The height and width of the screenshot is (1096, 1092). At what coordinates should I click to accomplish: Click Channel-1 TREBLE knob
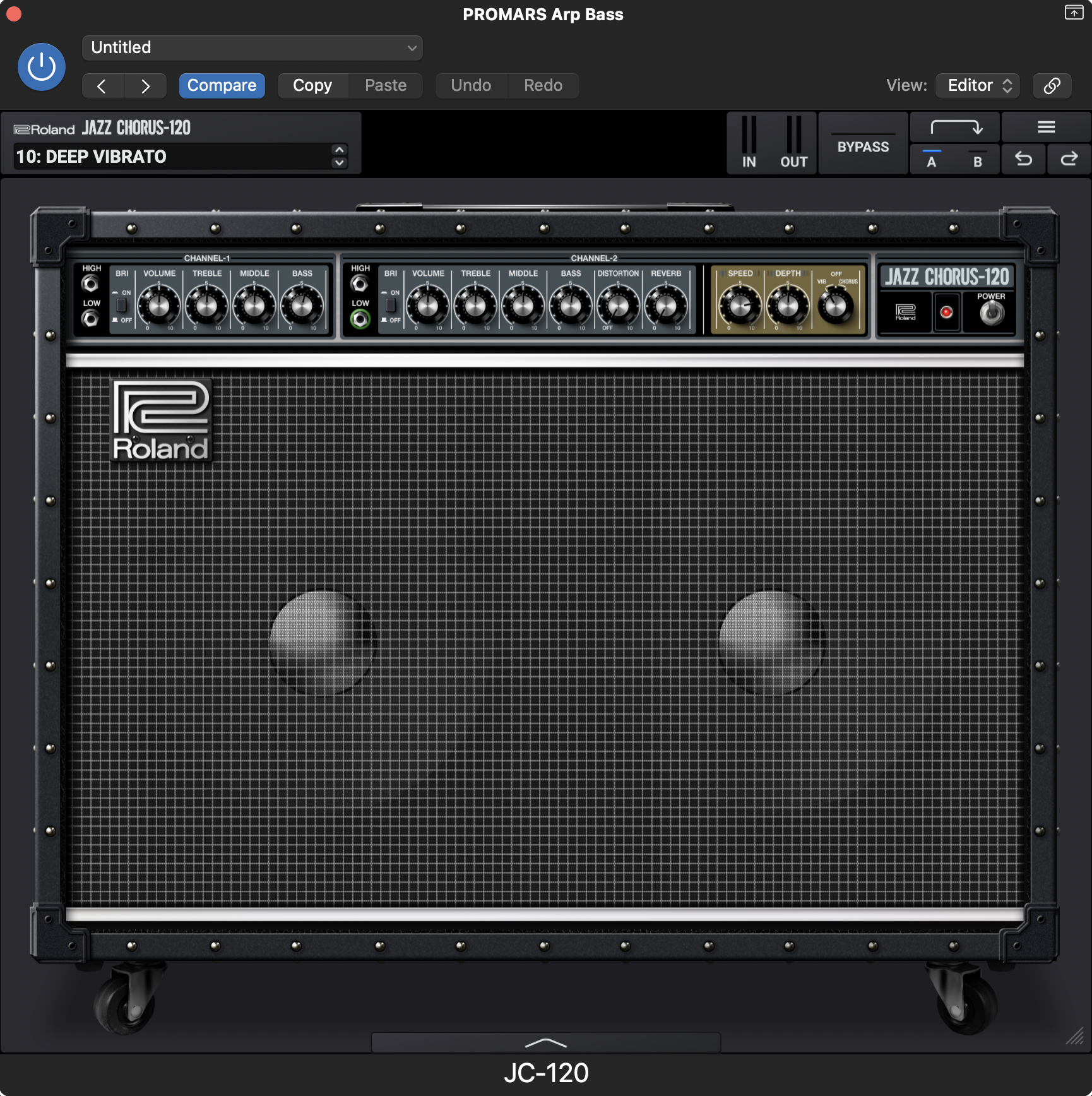click(206, 306)
